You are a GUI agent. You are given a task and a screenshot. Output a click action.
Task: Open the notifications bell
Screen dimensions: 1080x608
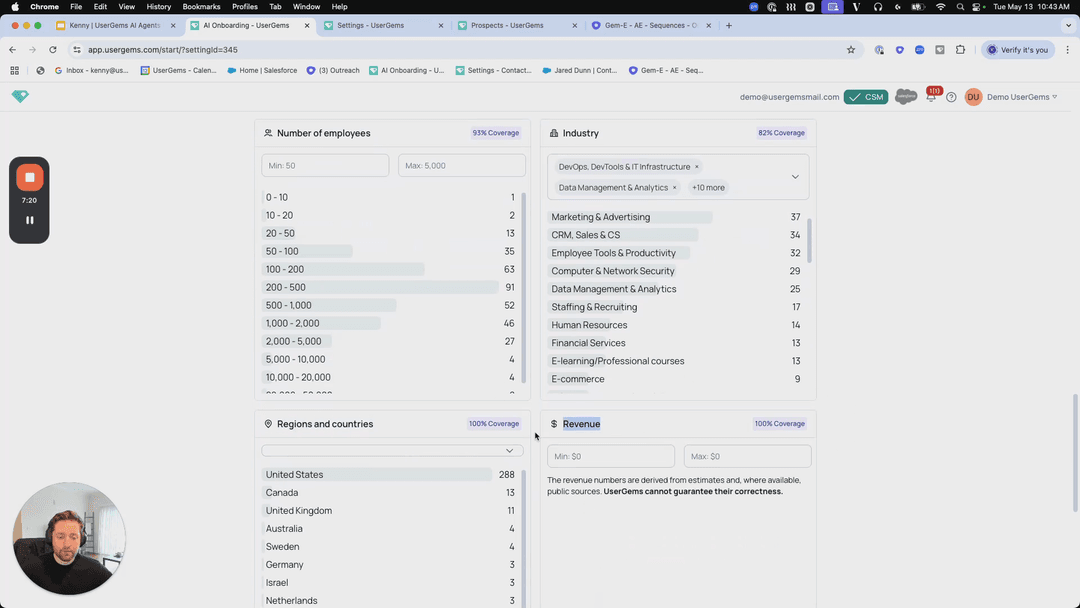(x=931, y=97)
